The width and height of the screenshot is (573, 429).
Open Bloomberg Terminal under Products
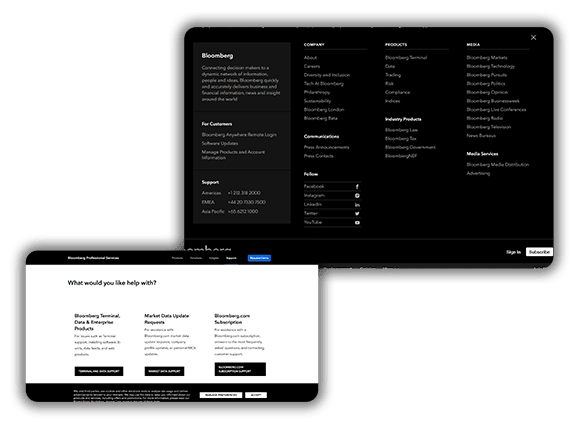pos(406,57)
